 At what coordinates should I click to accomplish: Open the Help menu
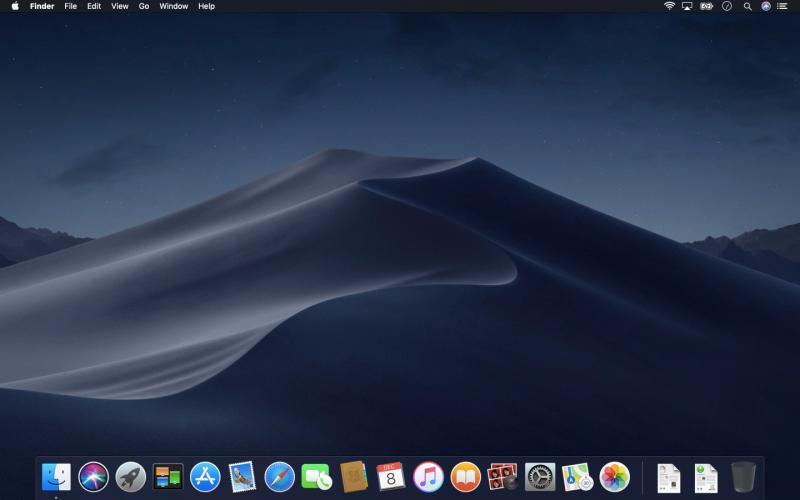pyautogui.click(x=206, y=6)
